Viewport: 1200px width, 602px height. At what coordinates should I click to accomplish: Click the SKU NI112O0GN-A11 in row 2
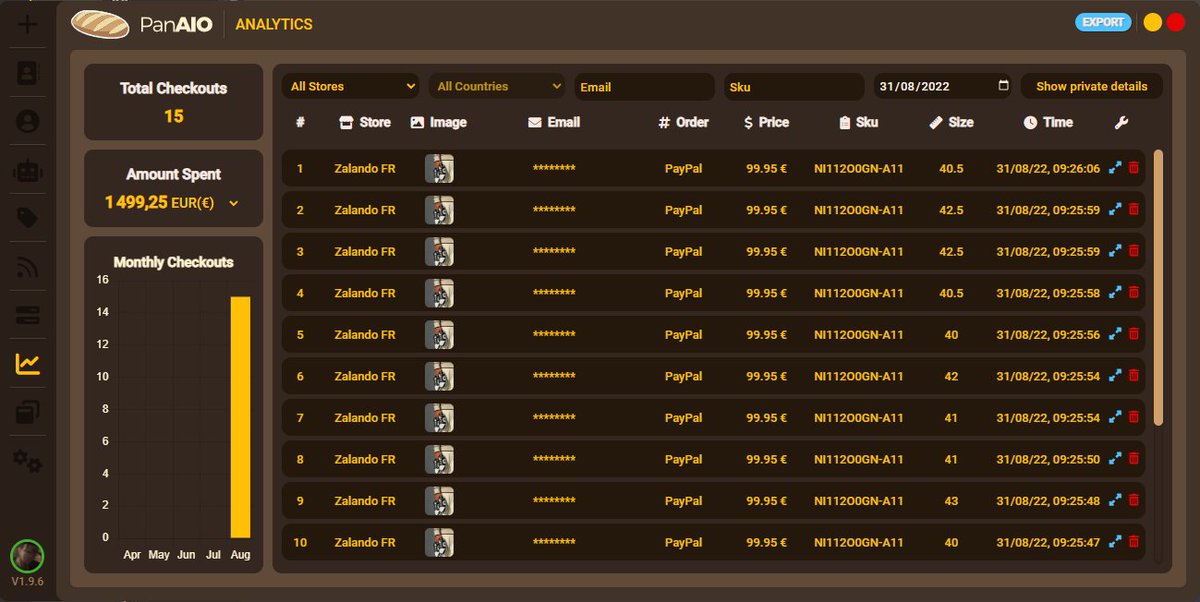coord(859,210)
